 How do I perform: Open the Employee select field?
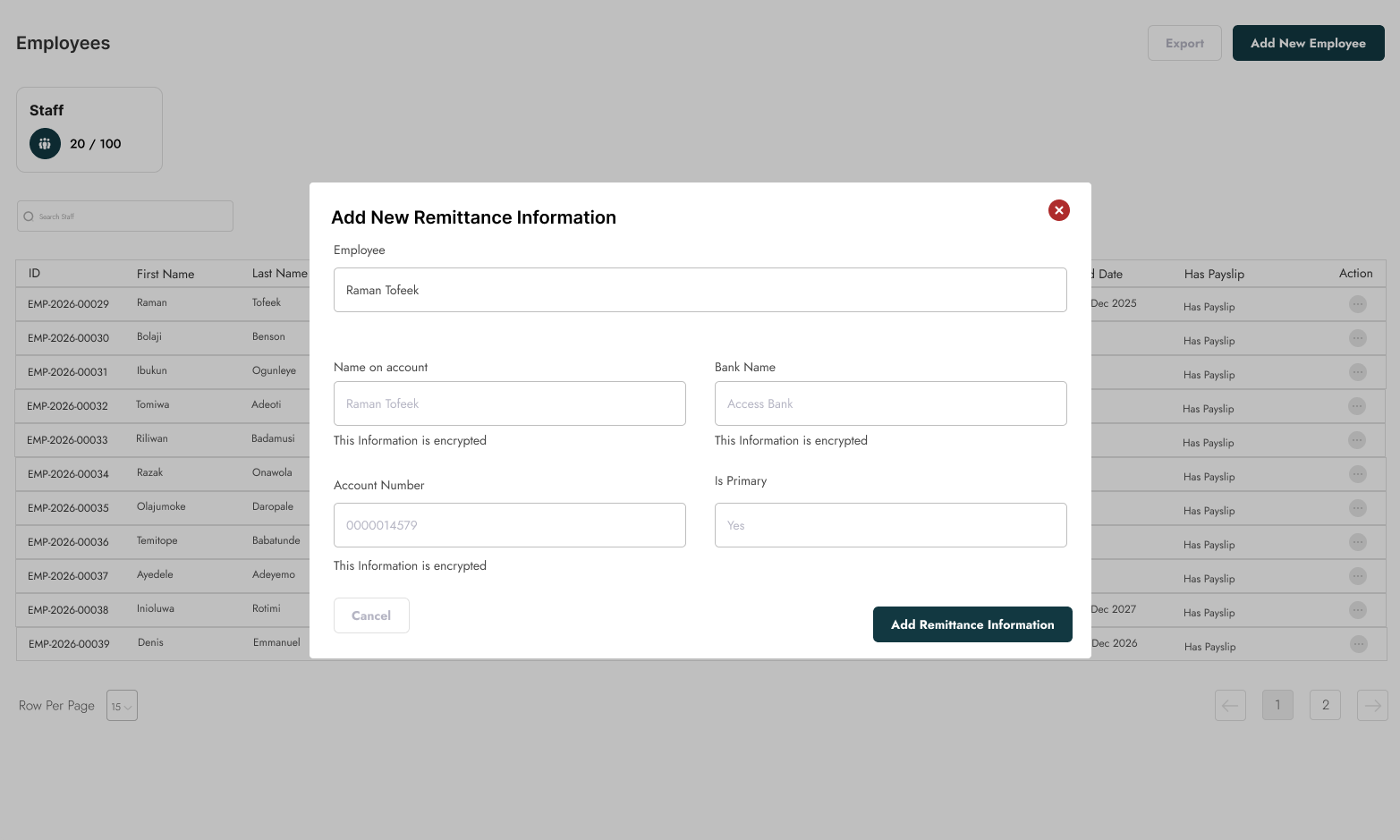point(700,290)
